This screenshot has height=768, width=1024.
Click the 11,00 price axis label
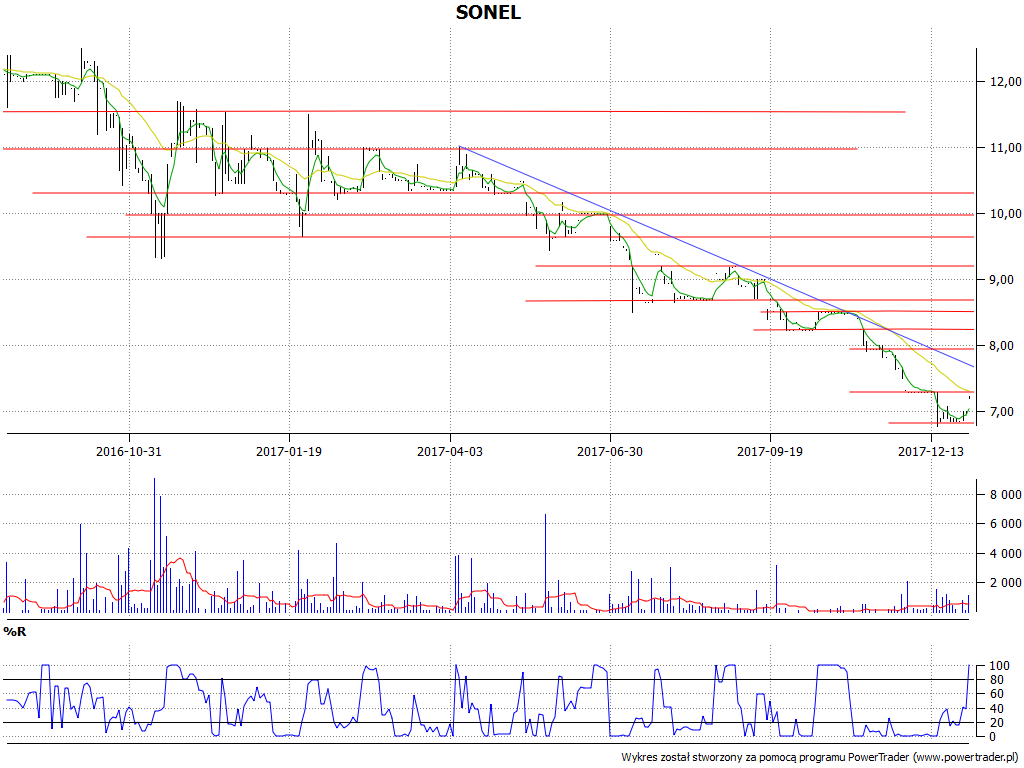tap(1005, 148)
